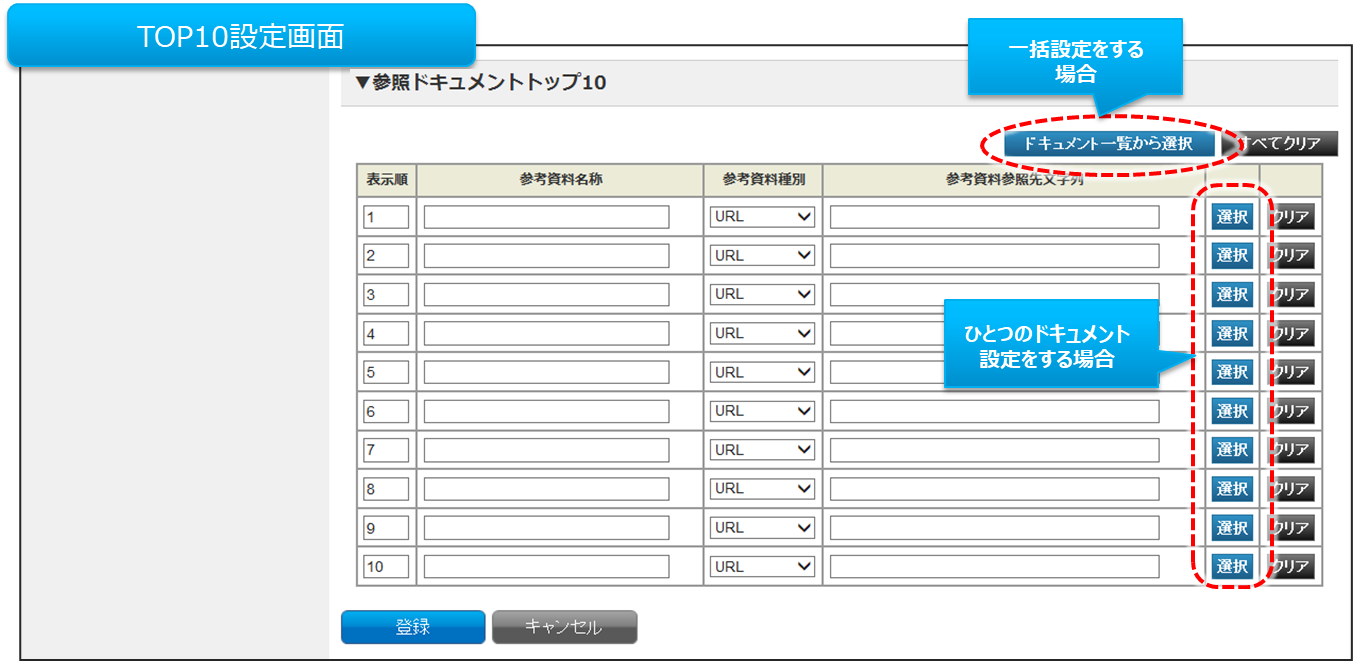Image resolution: width=1353 pixels, height=661 pixels.
Task: Click the すべてクリア button
Action: coord(1284,144)
